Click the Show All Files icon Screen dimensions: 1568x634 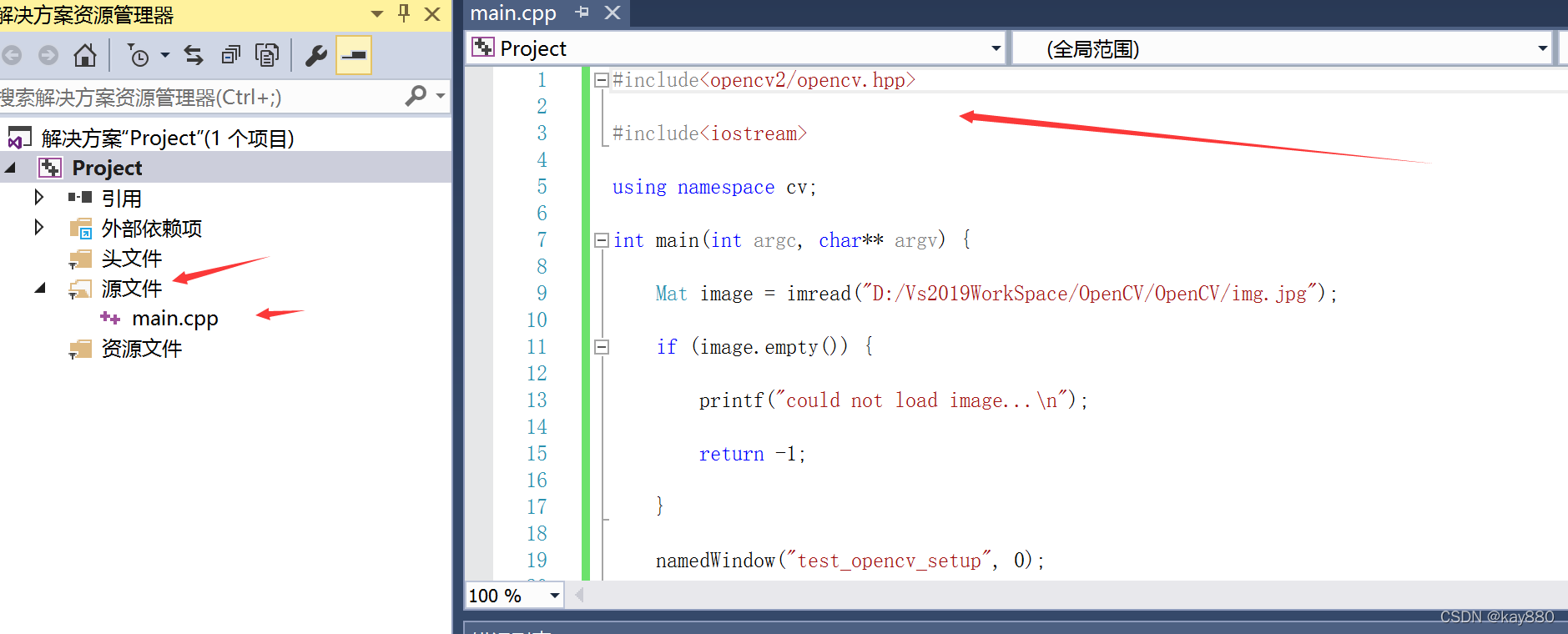267,56
